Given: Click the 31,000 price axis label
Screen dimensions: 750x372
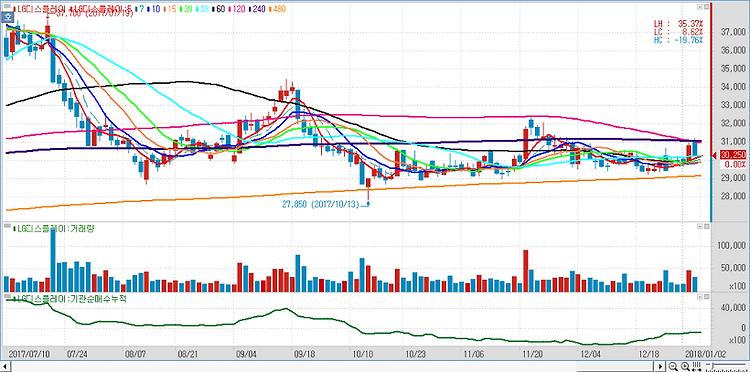Looking at the screenshot, I should [x=733, y=142].
